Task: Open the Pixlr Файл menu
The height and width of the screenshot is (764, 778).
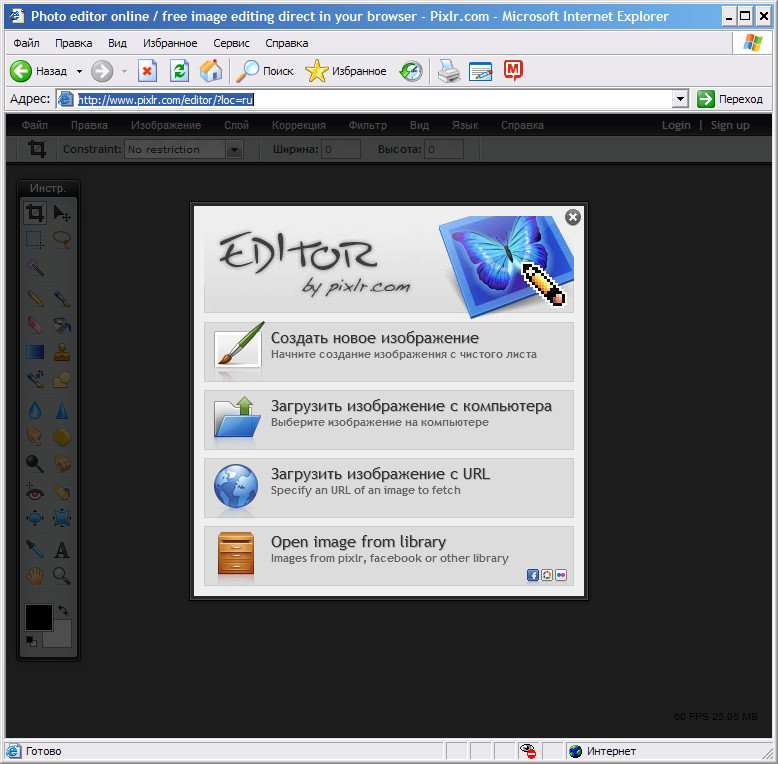Action: pos(35,125)
